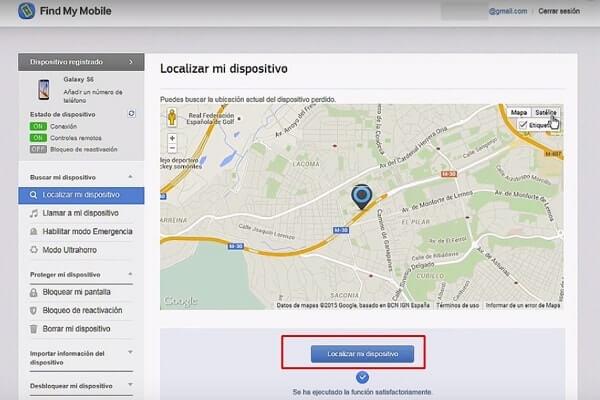600x400 pixels.
Task: Expand Importar información del dispositivo section
Action: coord(130,352)
